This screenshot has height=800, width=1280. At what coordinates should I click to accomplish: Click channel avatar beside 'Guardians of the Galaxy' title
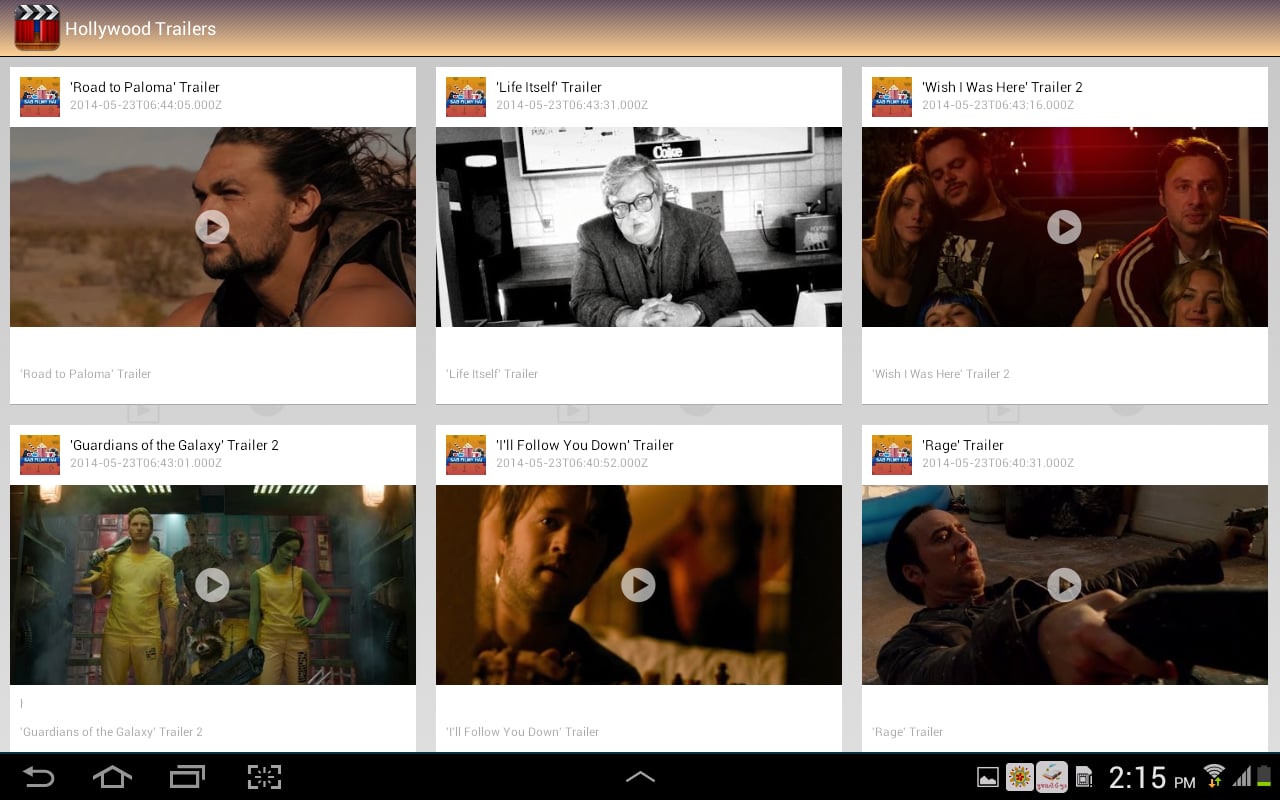pyautogui.click(x=40, y=455)
